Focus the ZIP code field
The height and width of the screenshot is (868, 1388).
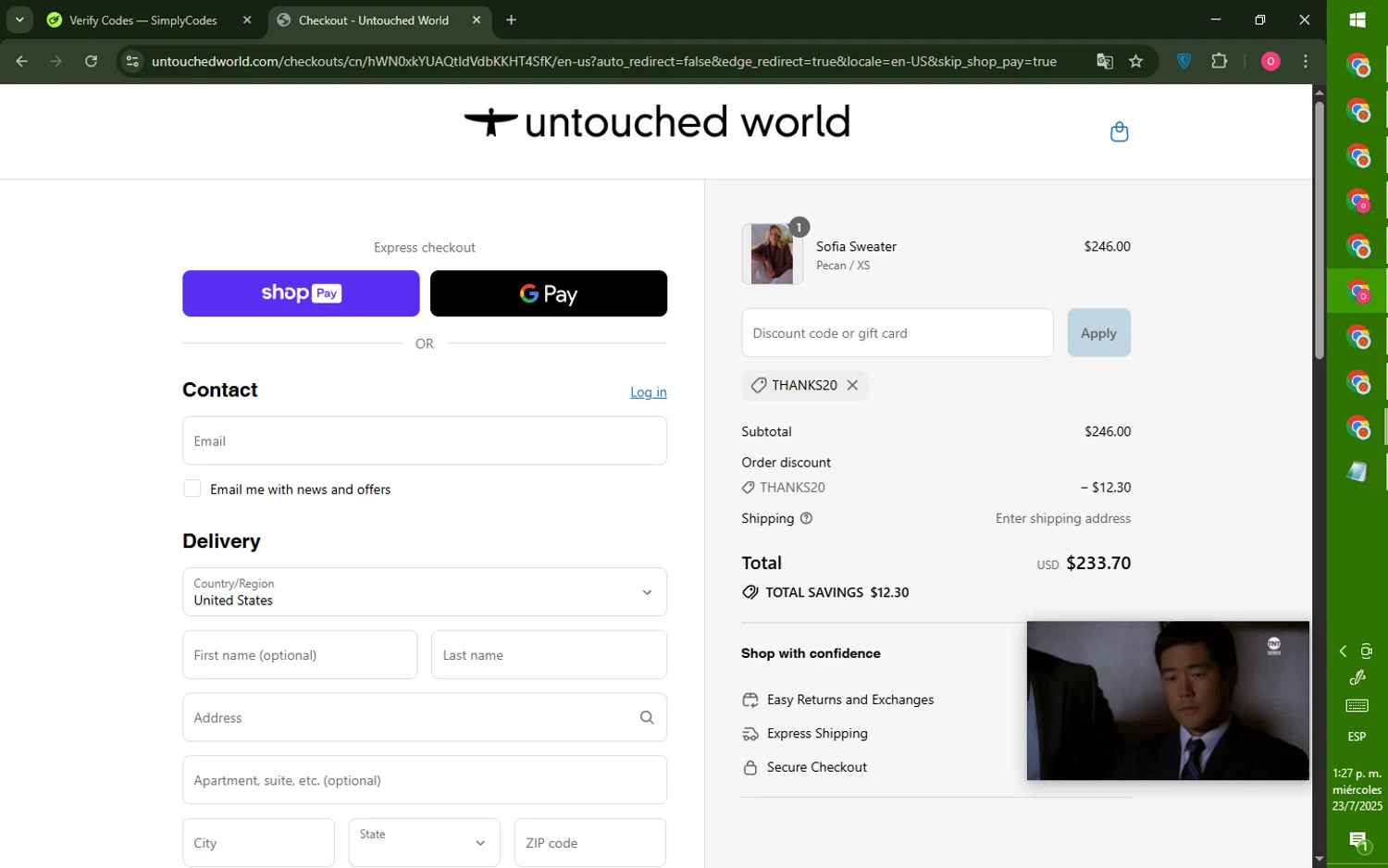tap(590, 842)
